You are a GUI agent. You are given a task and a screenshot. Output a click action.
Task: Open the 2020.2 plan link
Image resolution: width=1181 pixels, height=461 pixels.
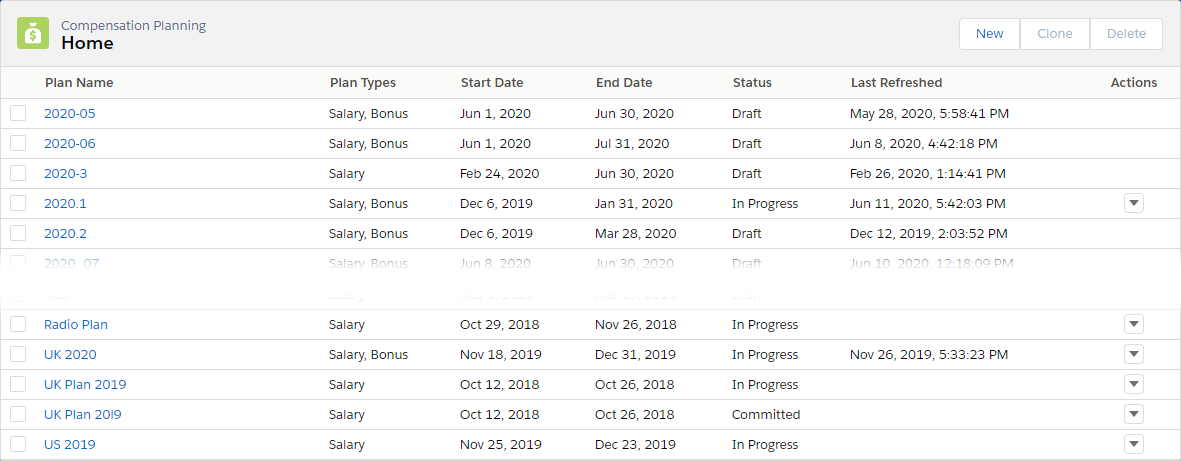66,234
